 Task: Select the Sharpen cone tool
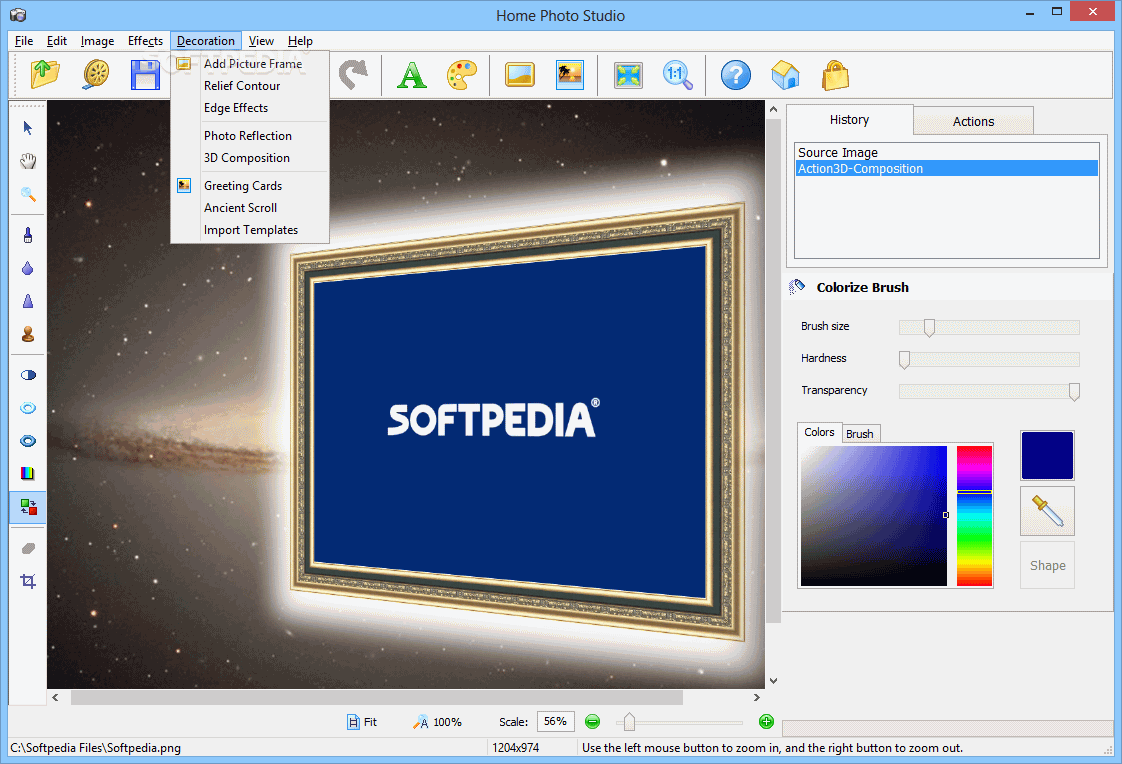coord(28,301)
